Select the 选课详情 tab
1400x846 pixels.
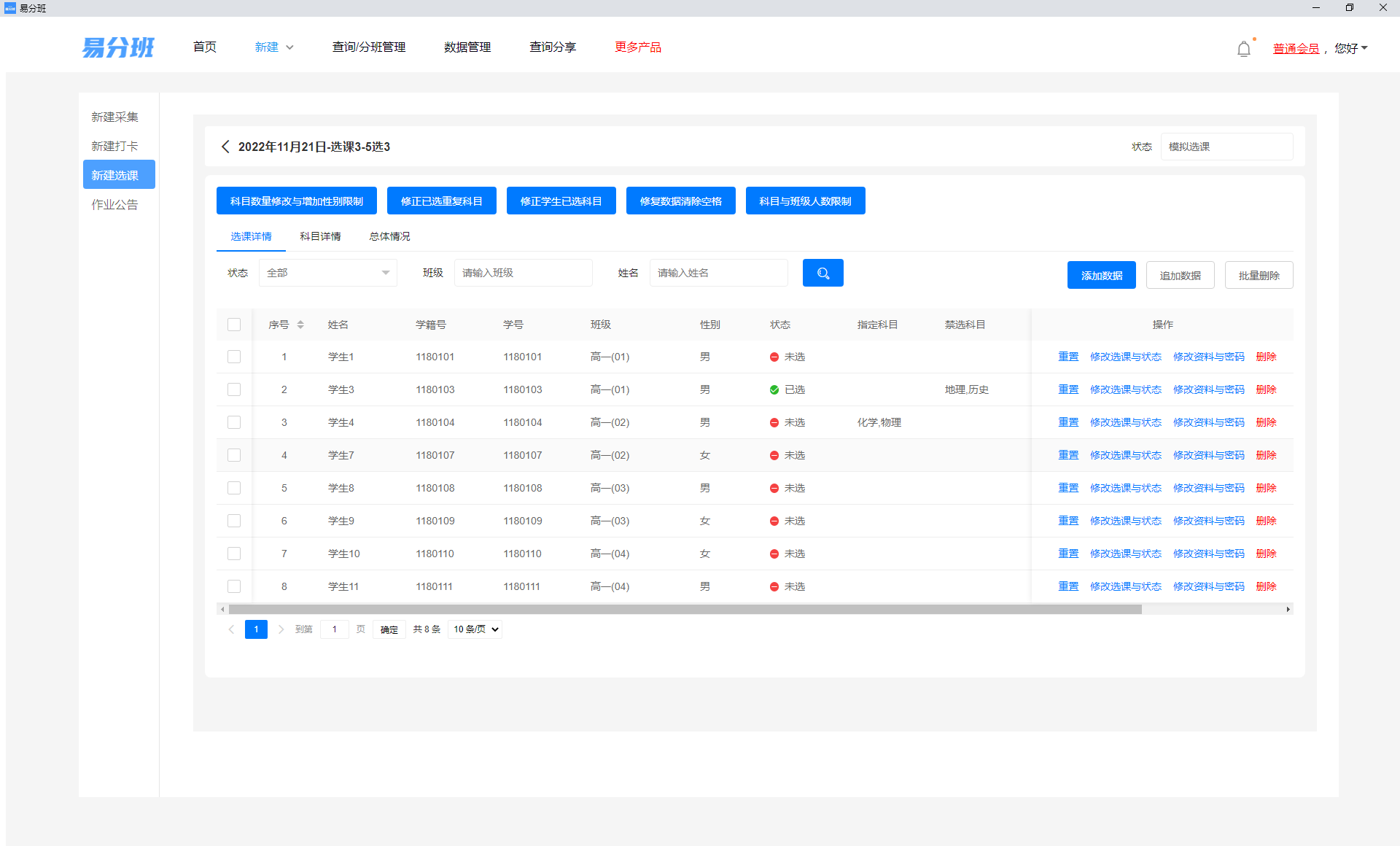pyautogui.click(x=251, y=236)
